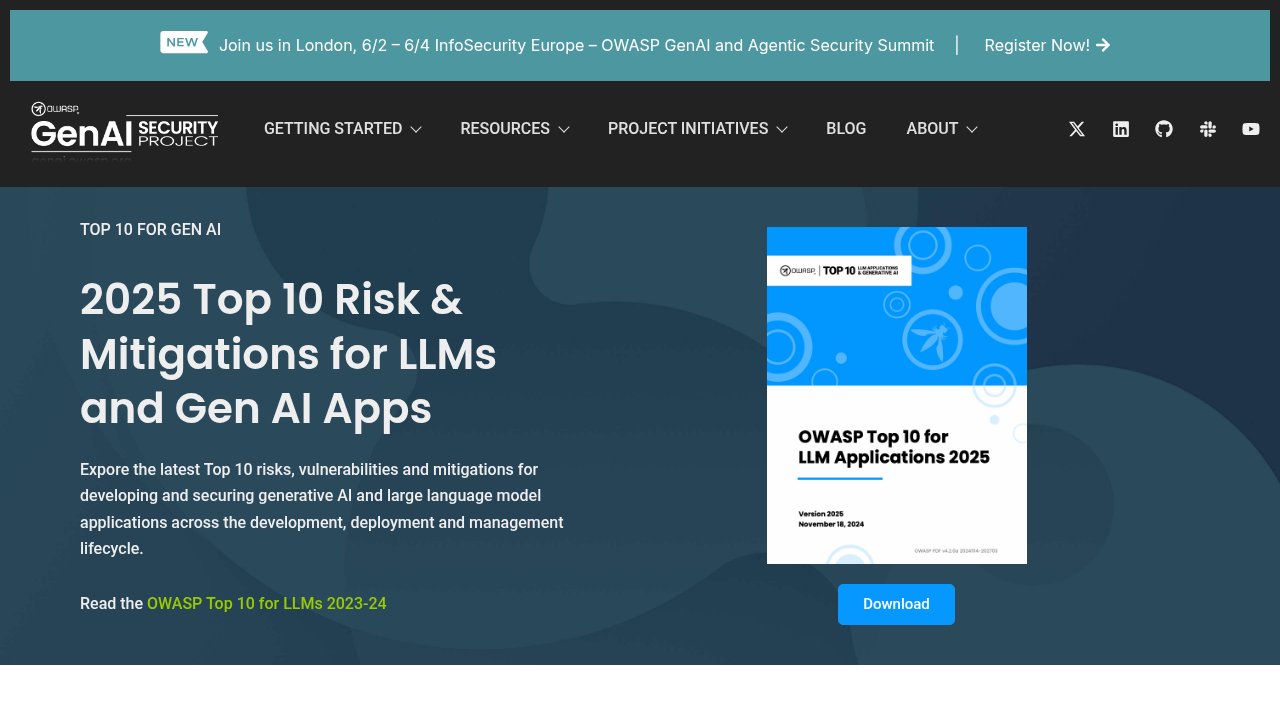Click the 'Expore the latest Top 10 risks' paragraph
1280x720 pixels.
pyautogui.click(x=322, y=509)
